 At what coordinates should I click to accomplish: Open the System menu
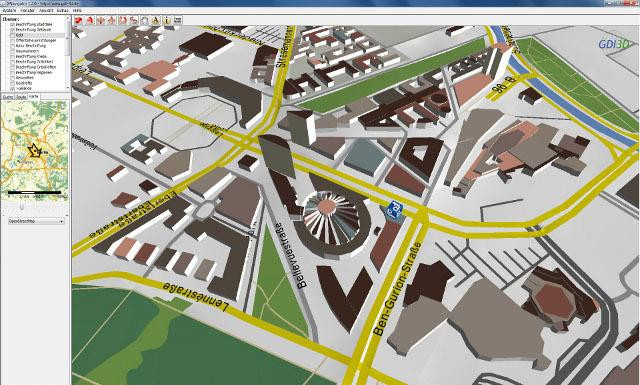(9, 10)
